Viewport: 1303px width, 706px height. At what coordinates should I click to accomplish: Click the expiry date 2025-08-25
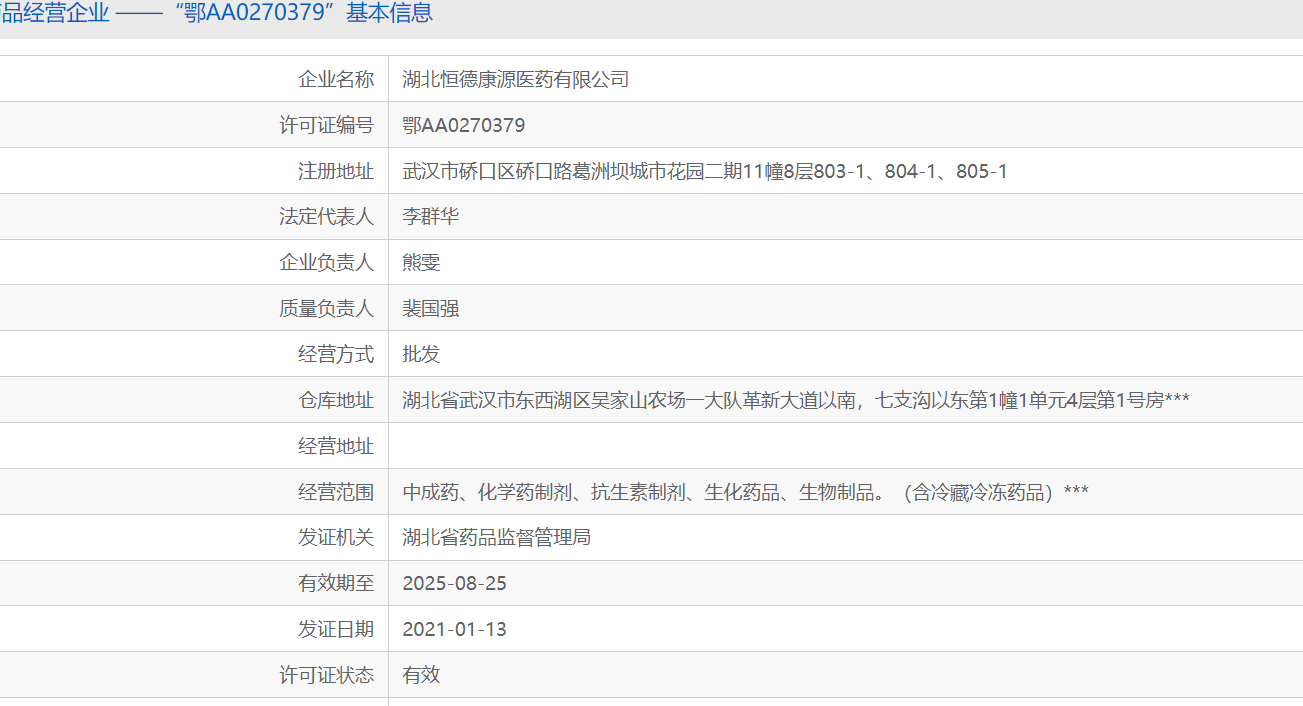454,584
